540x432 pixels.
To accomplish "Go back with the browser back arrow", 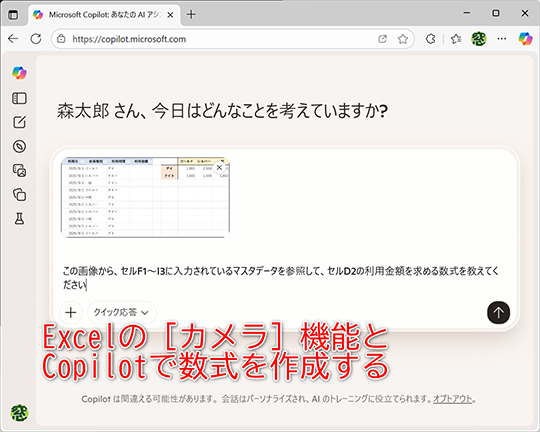I will click(x=13, y=39).
